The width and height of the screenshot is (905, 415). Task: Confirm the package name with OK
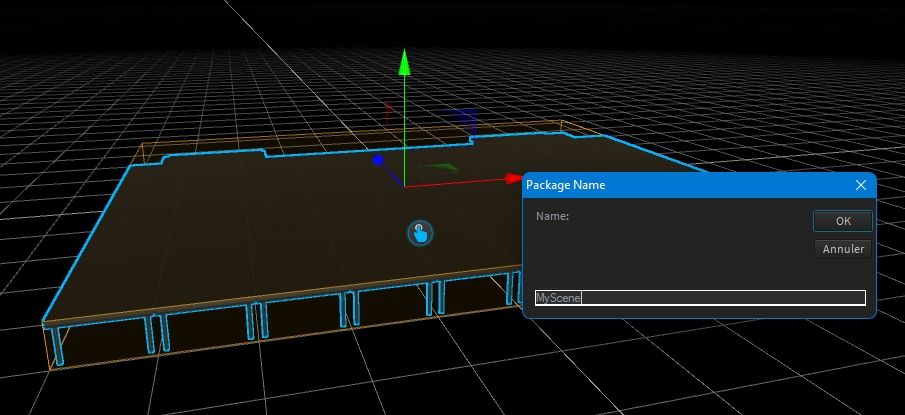[x=843, y=221]
